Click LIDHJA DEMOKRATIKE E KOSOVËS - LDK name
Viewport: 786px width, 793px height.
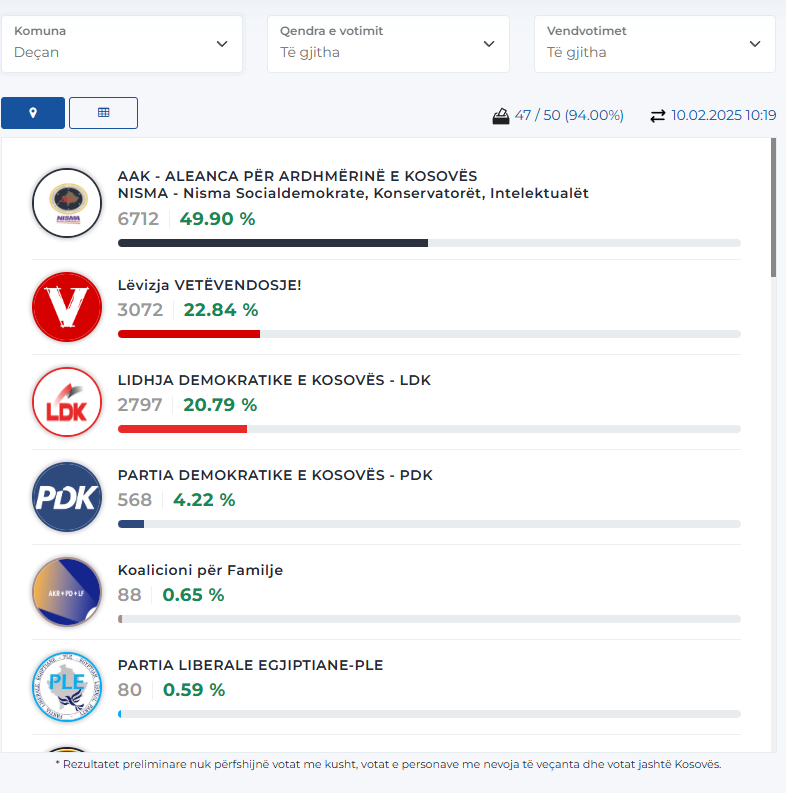(274, 380)
